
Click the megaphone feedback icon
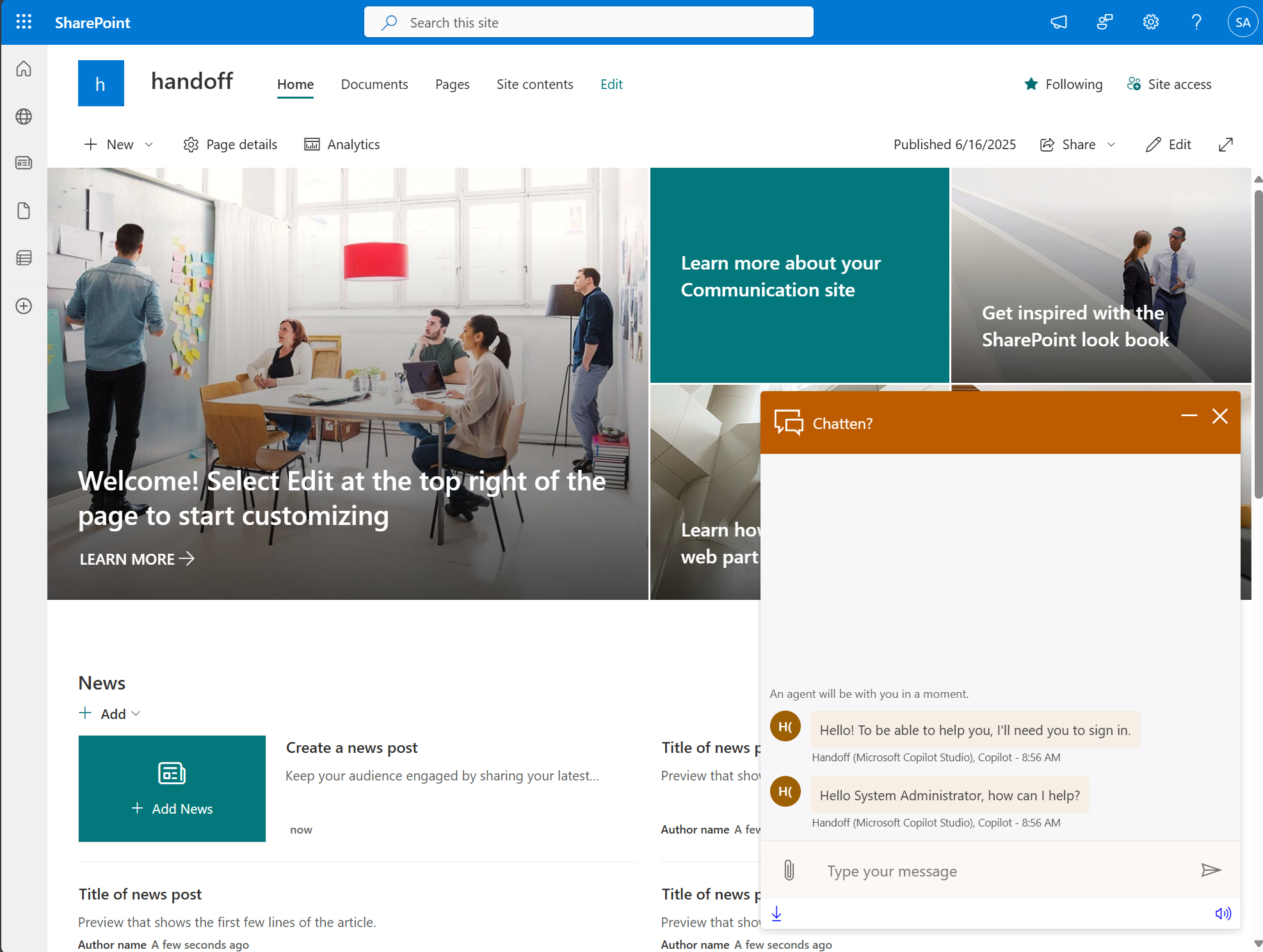pos(1059,22)
